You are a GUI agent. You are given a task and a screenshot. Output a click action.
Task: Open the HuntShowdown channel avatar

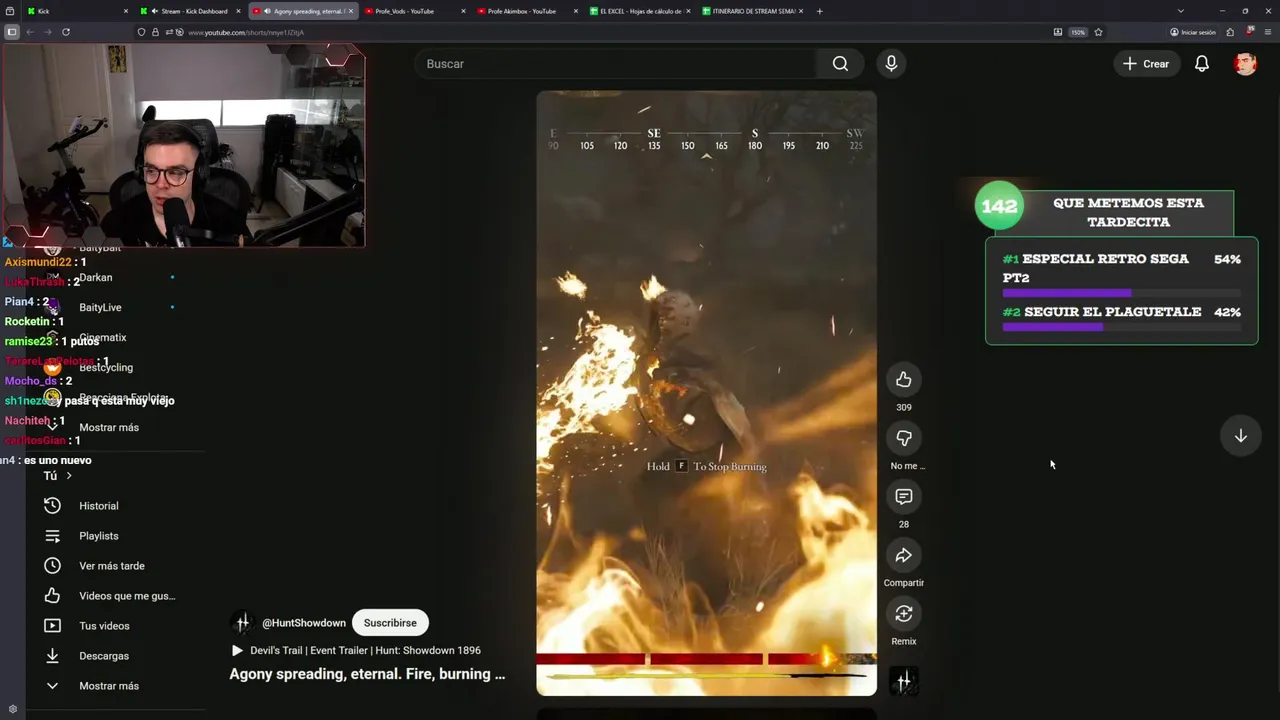[x=242, y=623]
